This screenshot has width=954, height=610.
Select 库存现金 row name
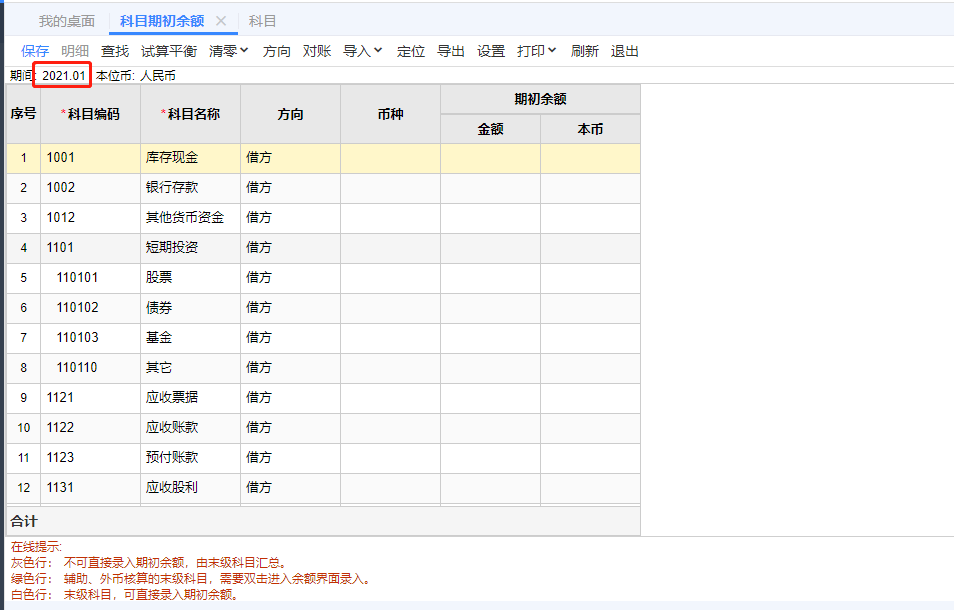[190, 158]
